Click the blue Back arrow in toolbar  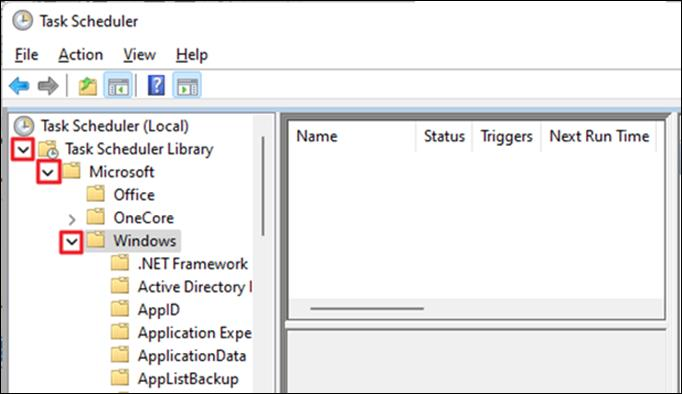coord(19,86)
